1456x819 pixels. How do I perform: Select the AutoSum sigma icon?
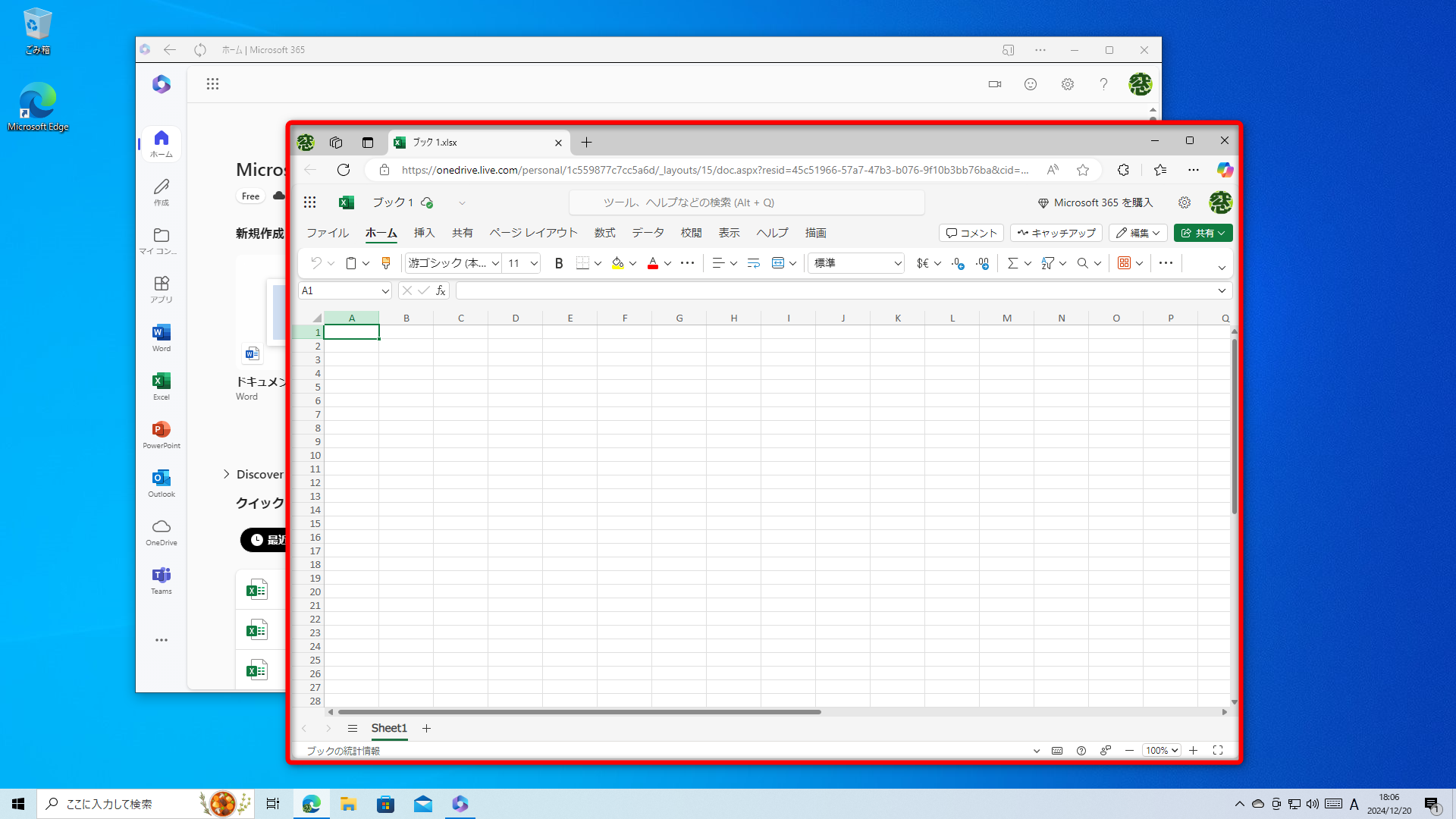click(1014, 263)
